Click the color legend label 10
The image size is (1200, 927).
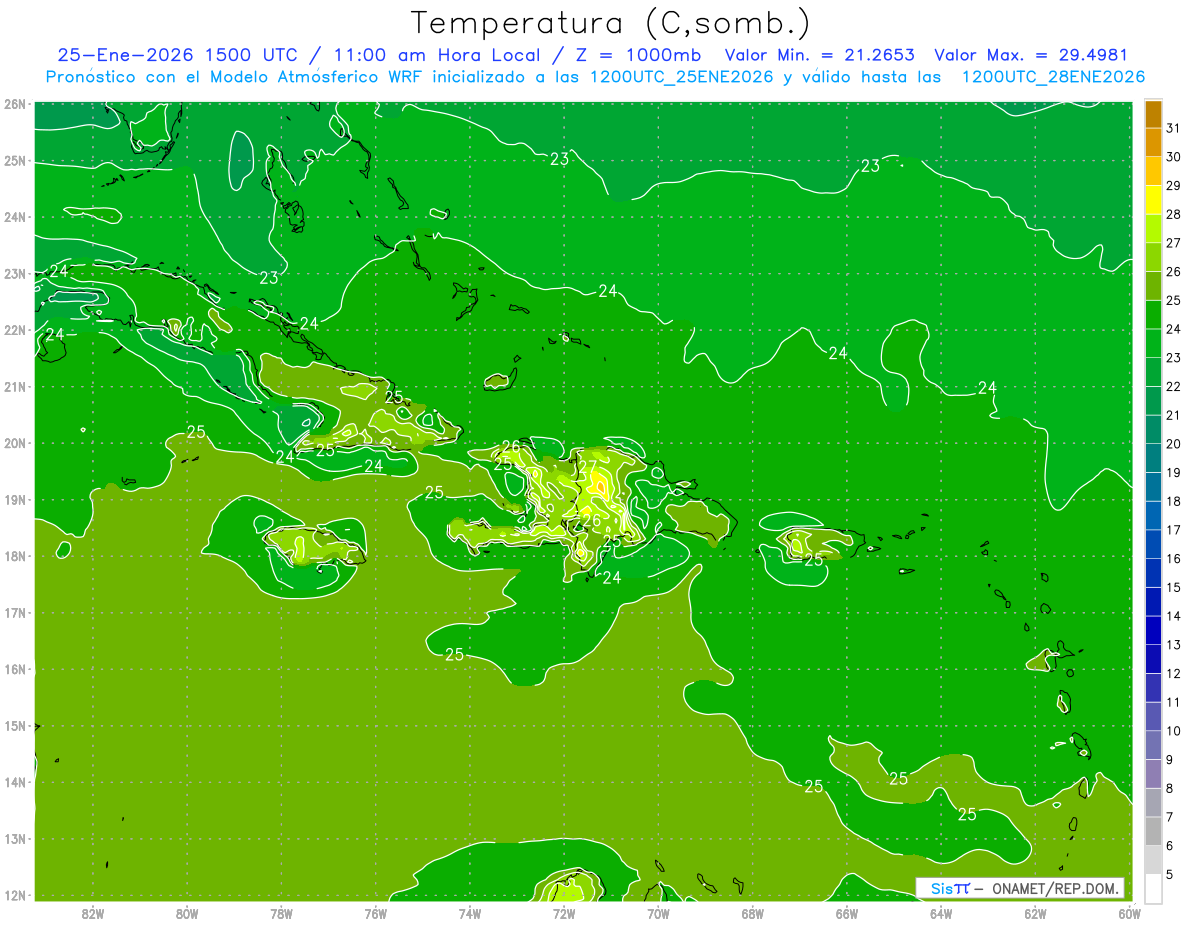point(1173,731)
